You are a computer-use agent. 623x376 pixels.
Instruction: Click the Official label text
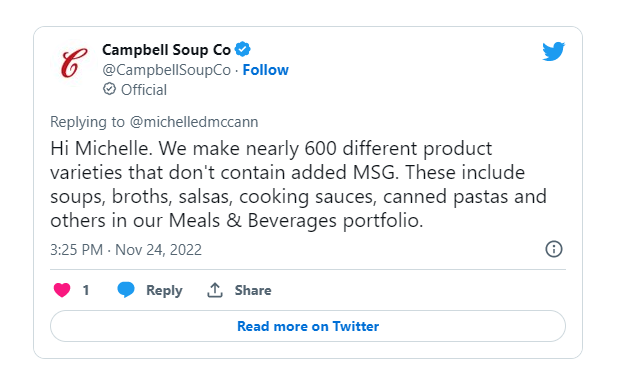coord(144,90)
